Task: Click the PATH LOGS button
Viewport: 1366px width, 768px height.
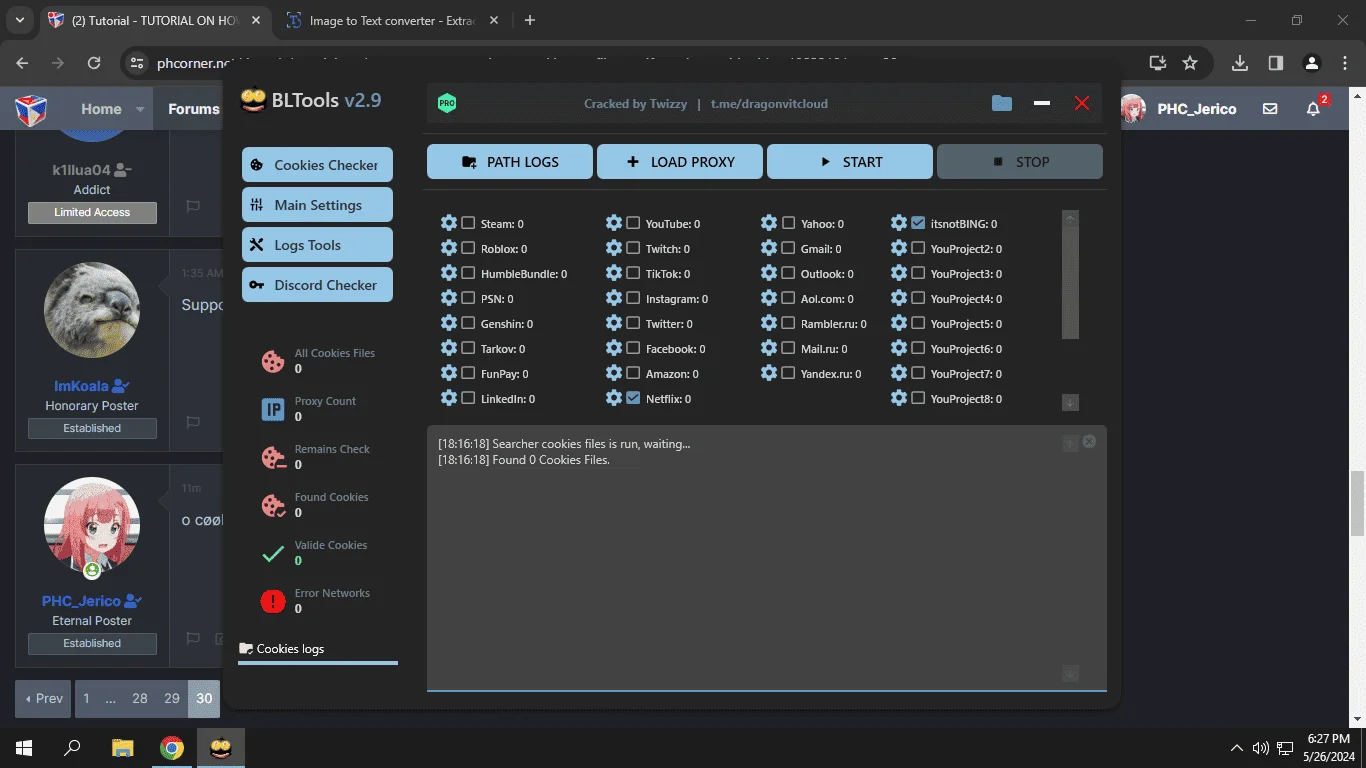Action: tap(510, 162)
